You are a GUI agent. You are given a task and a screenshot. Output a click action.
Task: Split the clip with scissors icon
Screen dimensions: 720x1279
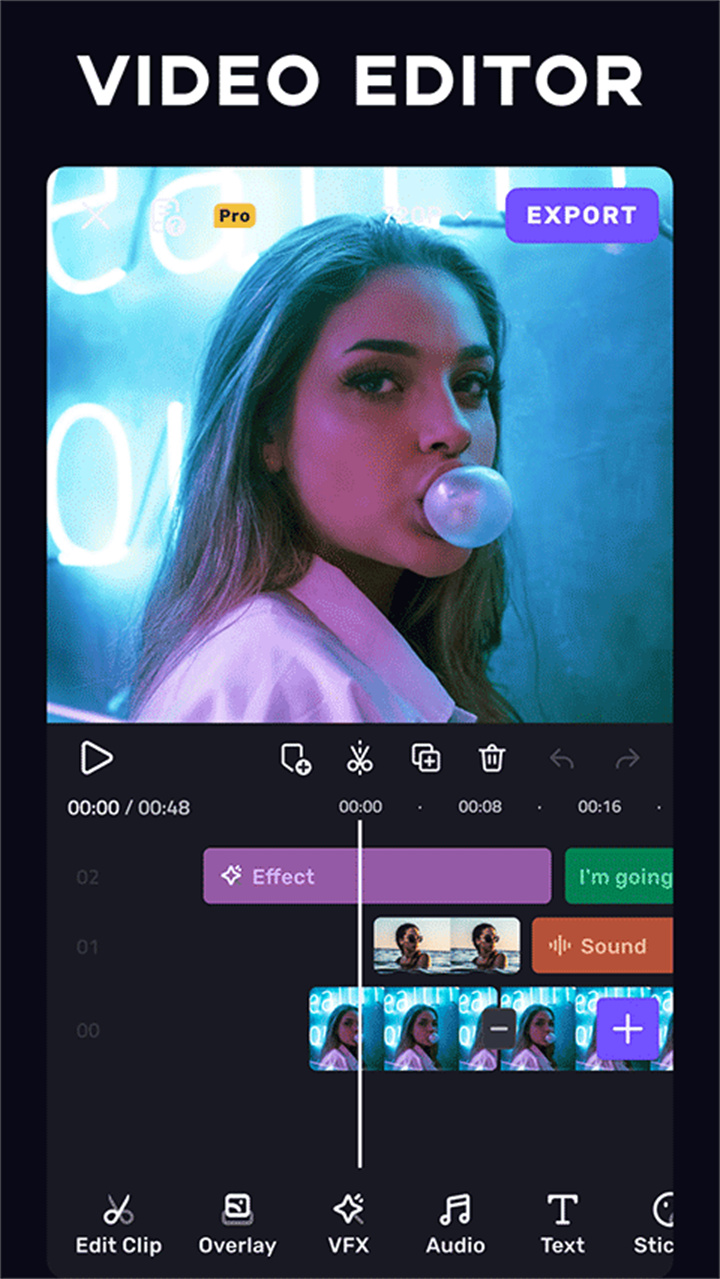360,759
